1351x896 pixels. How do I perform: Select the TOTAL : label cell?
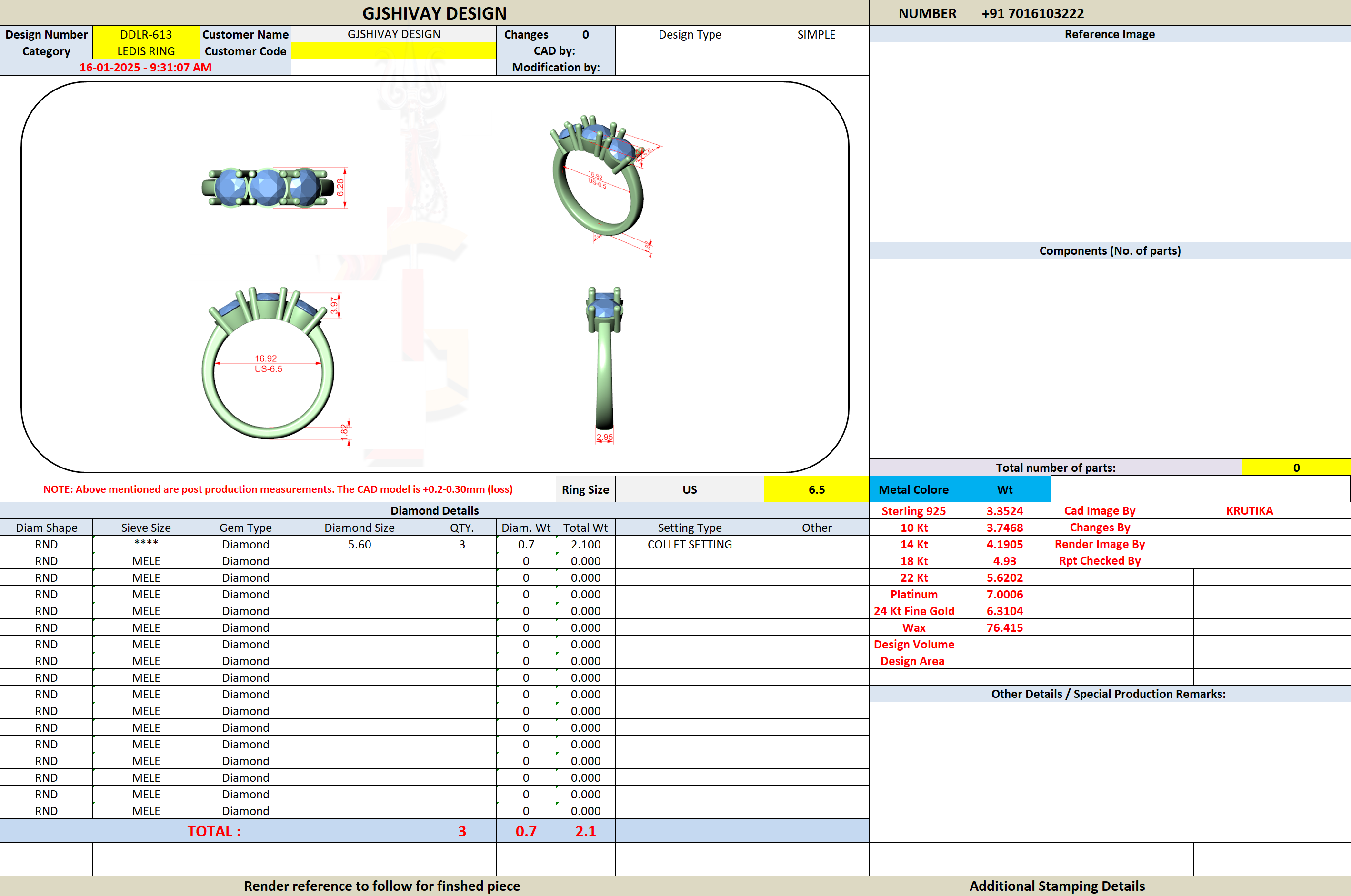pos(214,831)
